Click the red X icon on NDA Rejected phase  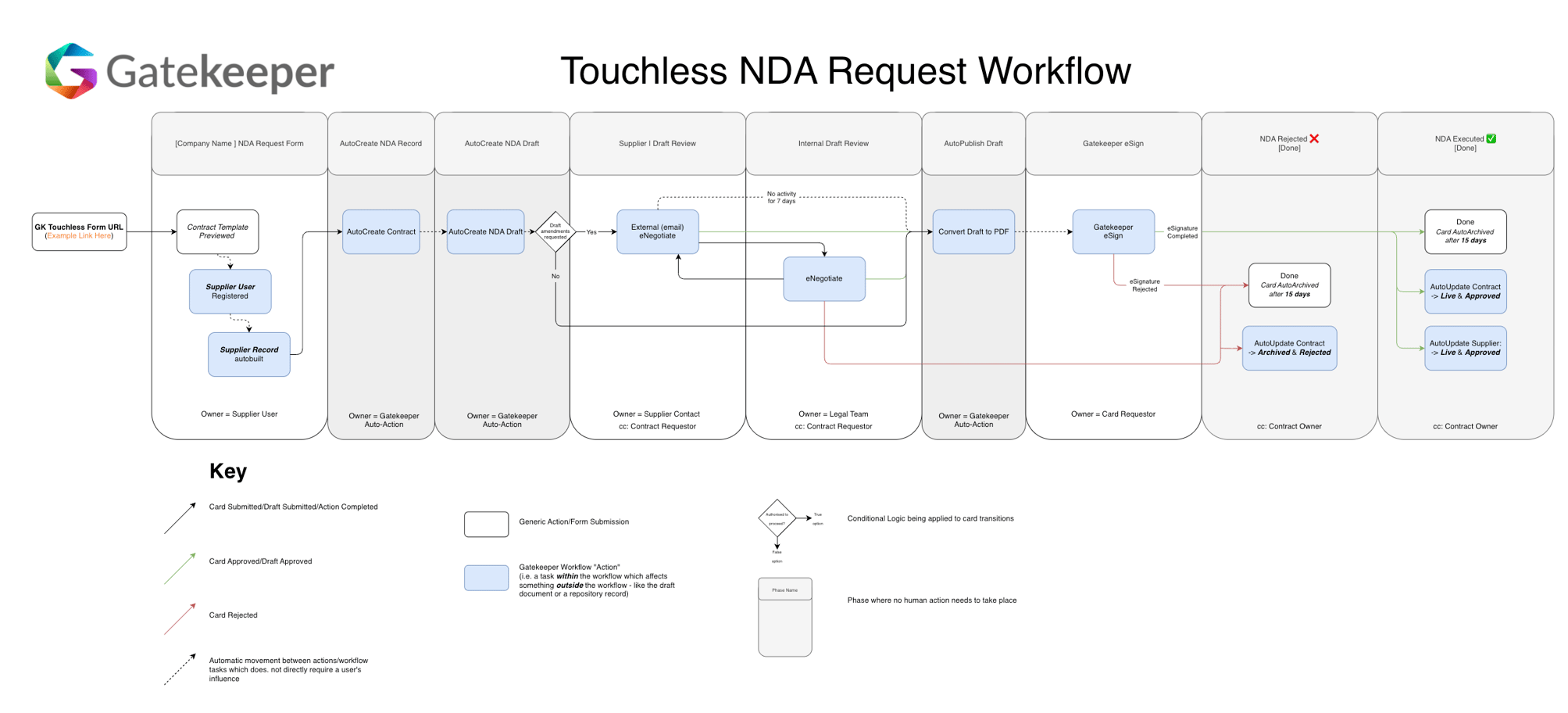[1315, 138]
